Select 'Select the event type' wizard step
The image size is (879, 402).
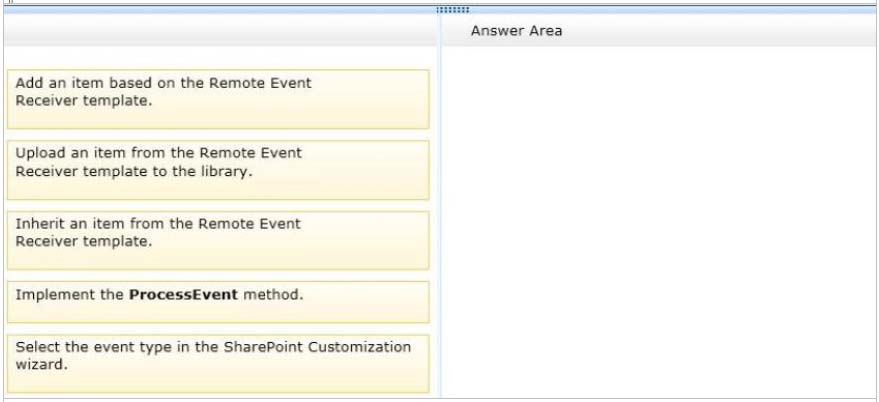click(x=218, y=364)
